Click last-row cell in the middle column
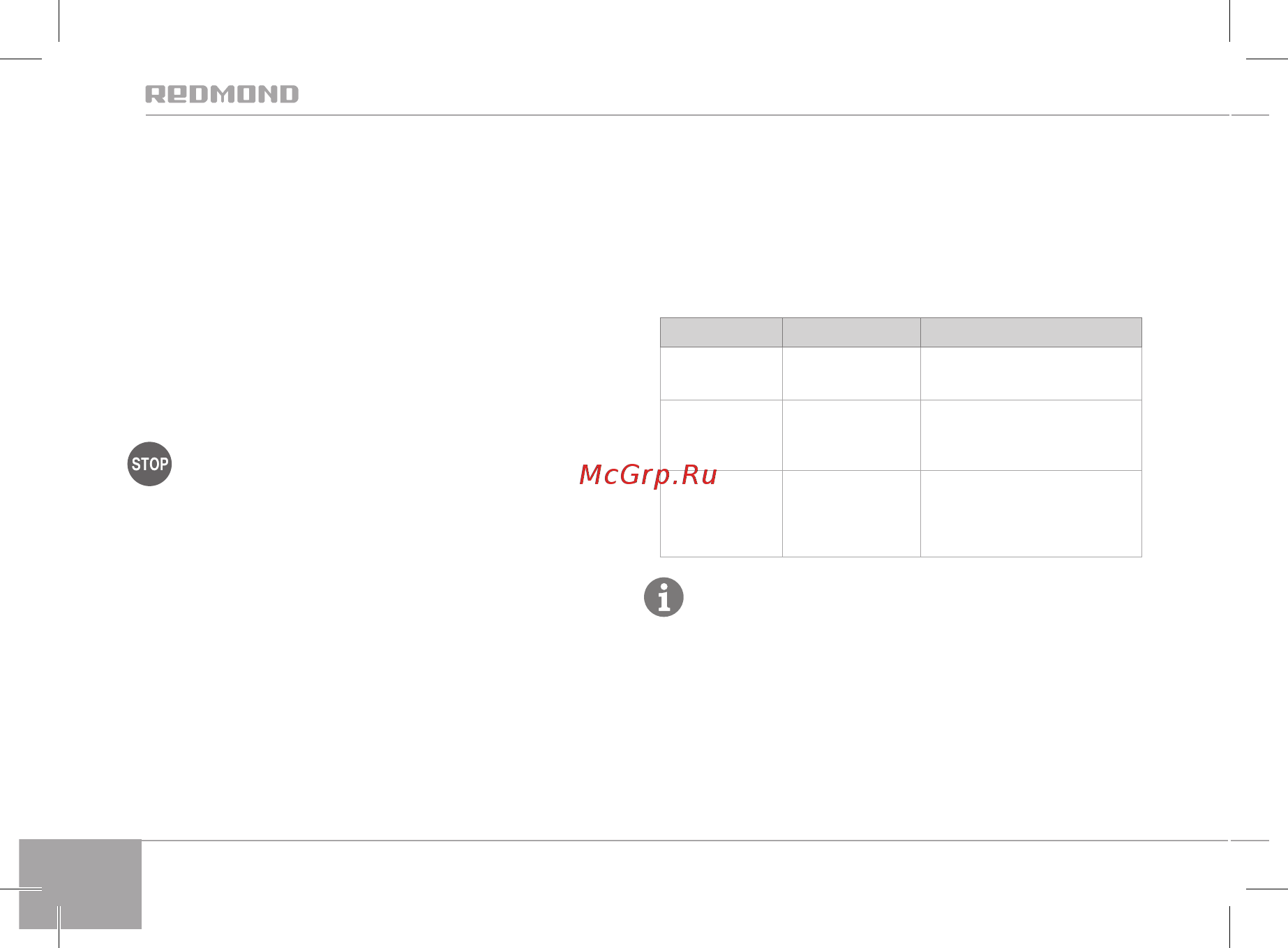This screenshot has width=1288, height=948. [x=851, y=513]
